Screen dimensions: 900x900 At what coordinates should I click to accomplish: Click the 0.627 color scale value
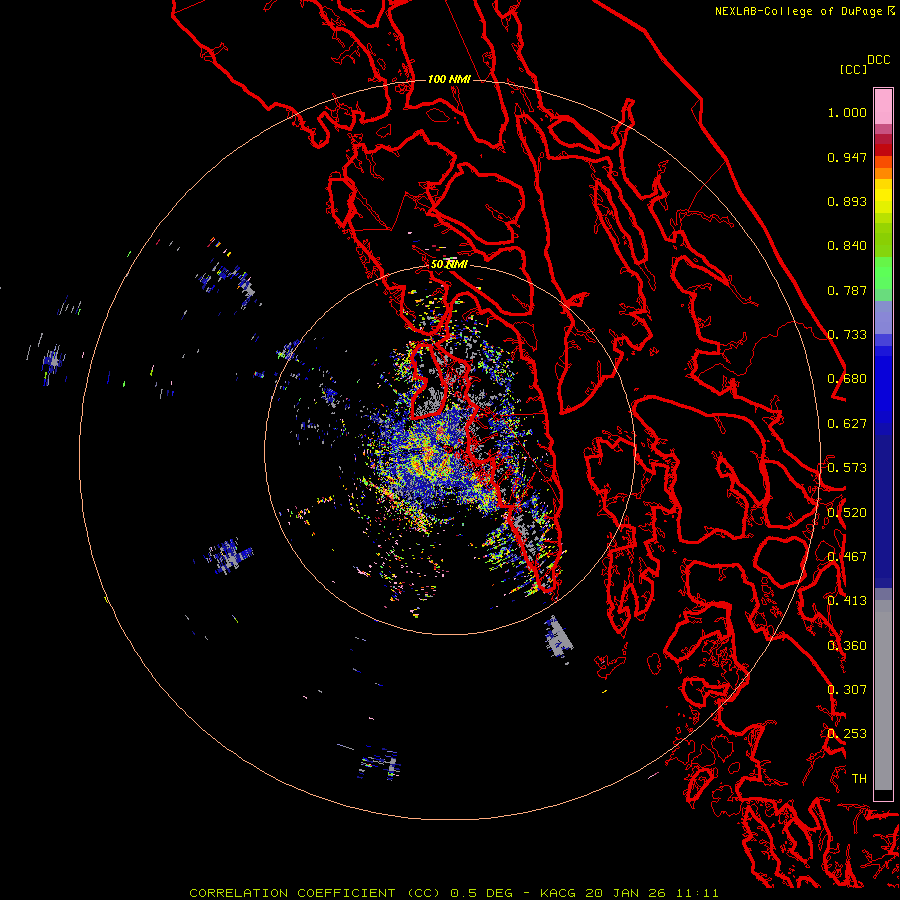(847, 424)
